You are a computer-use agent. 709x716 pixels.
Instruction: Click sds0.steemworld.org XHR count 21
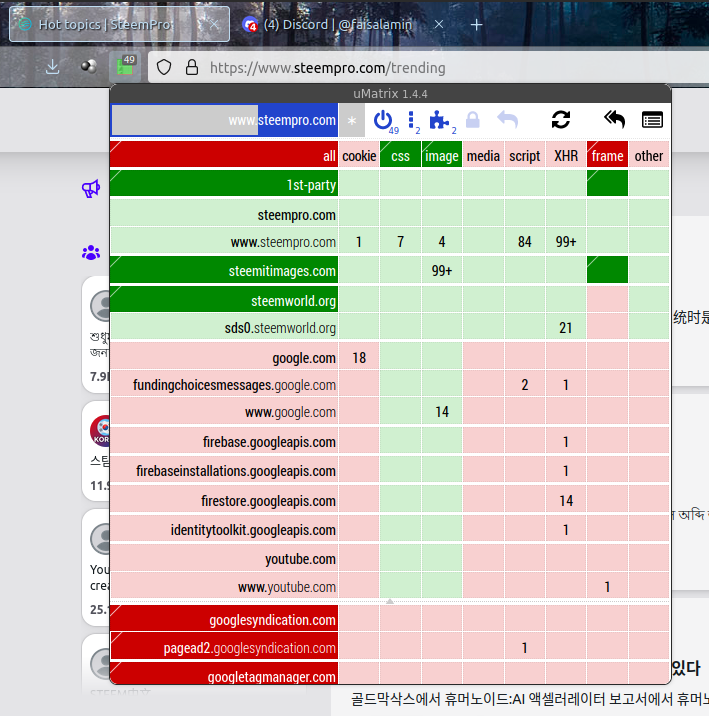point(566,326)
